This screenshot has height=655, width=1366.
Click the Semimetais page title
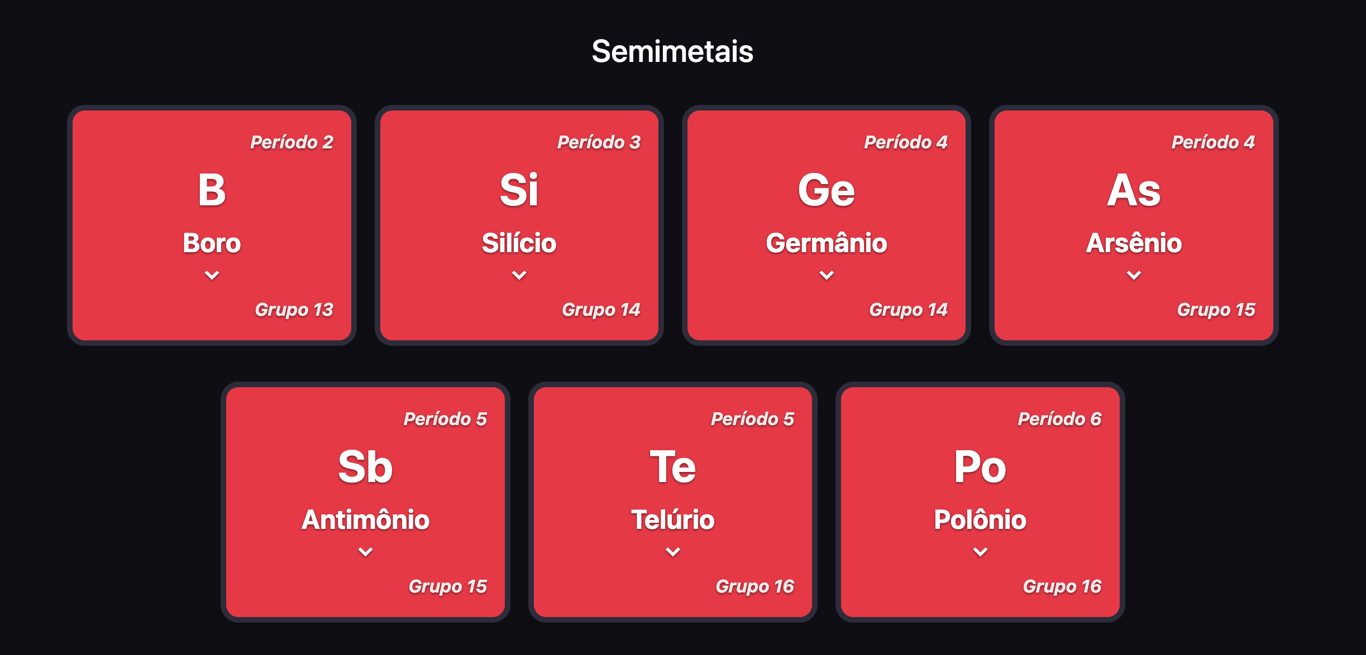pos(672,51)
